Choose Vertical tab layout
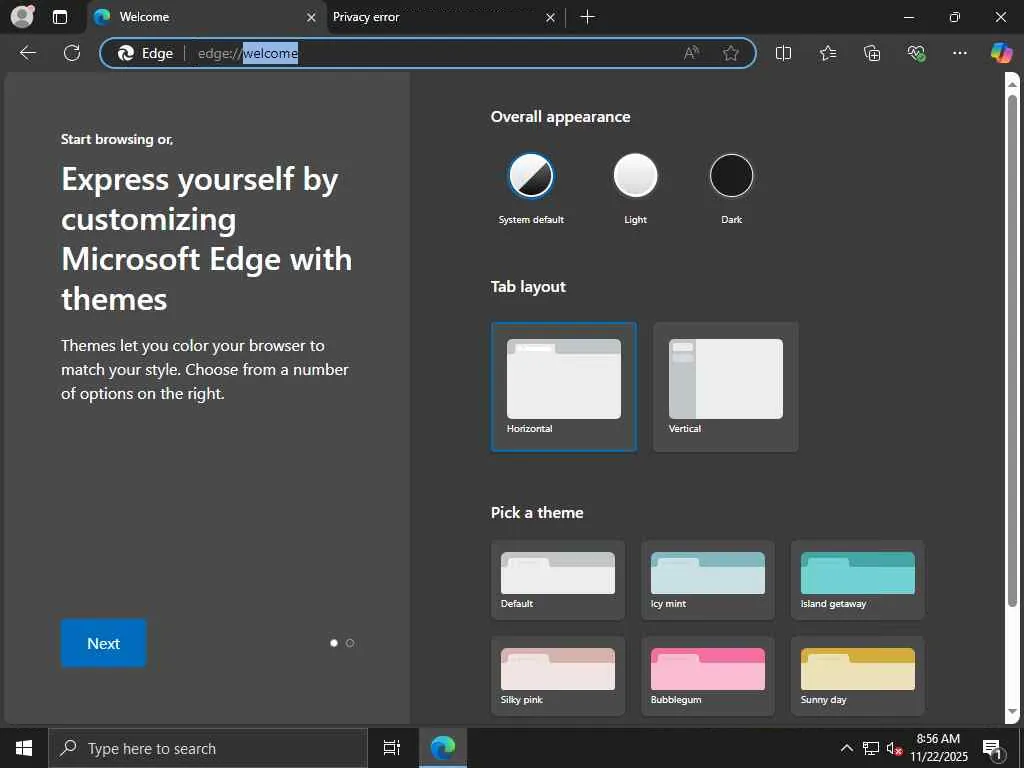Image resolution: width=1024 pixels, height=768 pixels. click(x=726, y=387)
